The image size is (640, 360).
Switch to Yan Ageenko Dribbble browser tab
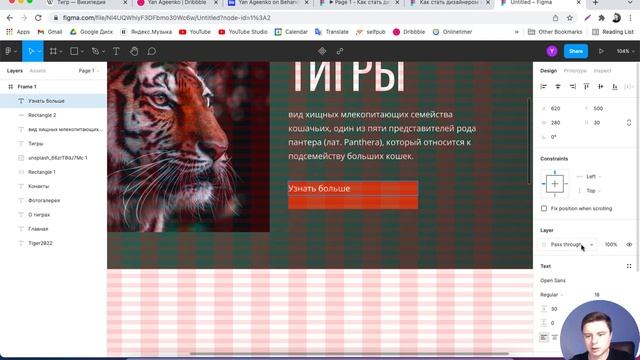coord(177,3)
